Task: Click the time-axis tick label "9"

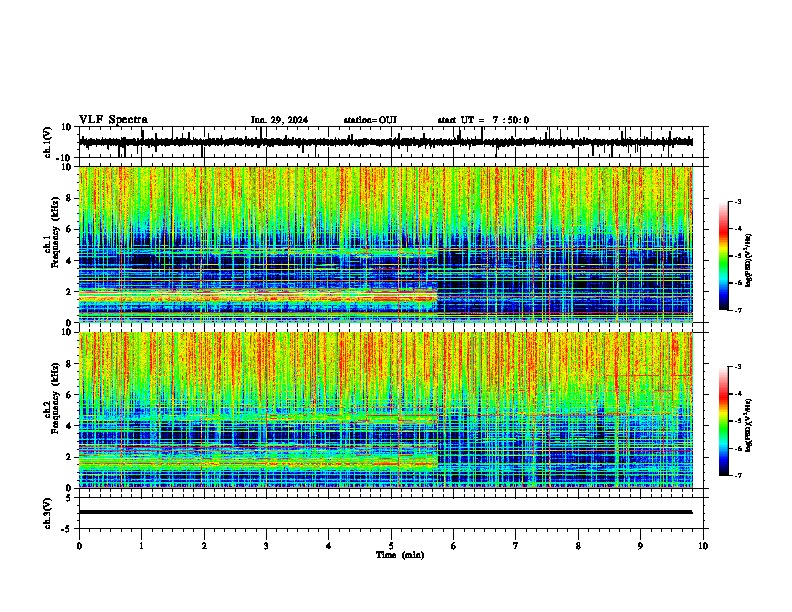Action: (x=640, y=546)
